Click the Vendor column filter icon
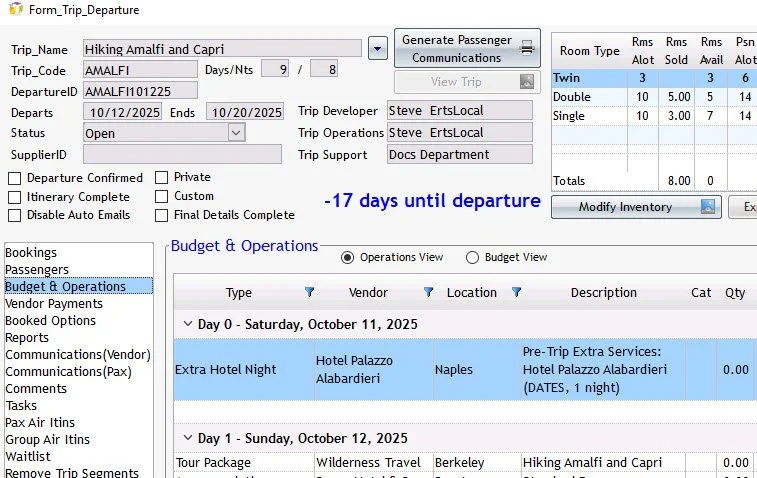 point(428,292)
